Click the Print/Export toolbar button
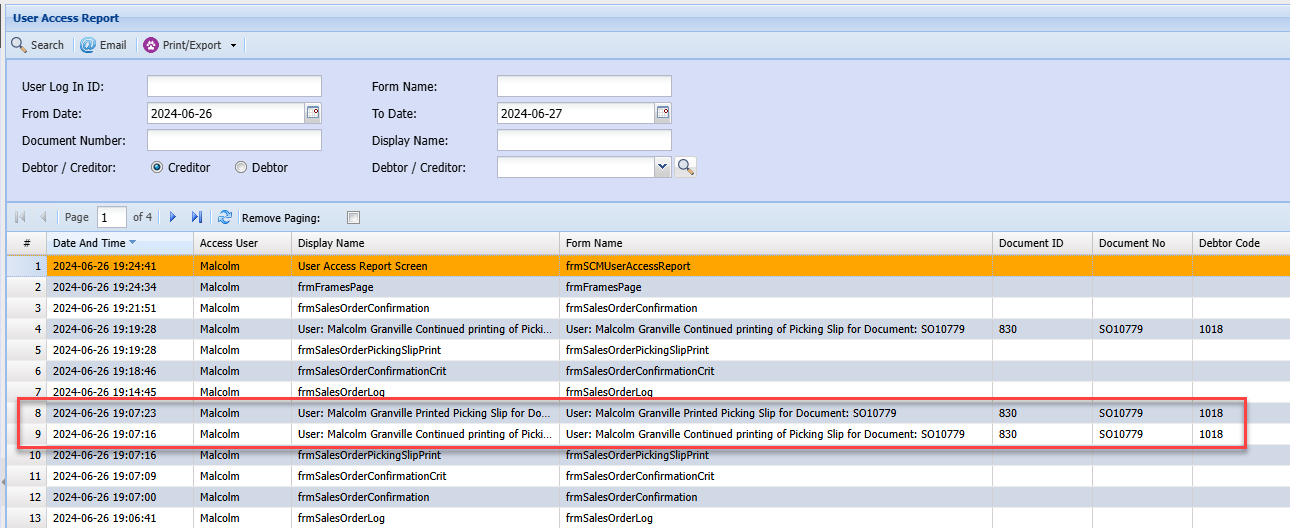Viewport: 1290px width, 528px height. coord(183,45)
